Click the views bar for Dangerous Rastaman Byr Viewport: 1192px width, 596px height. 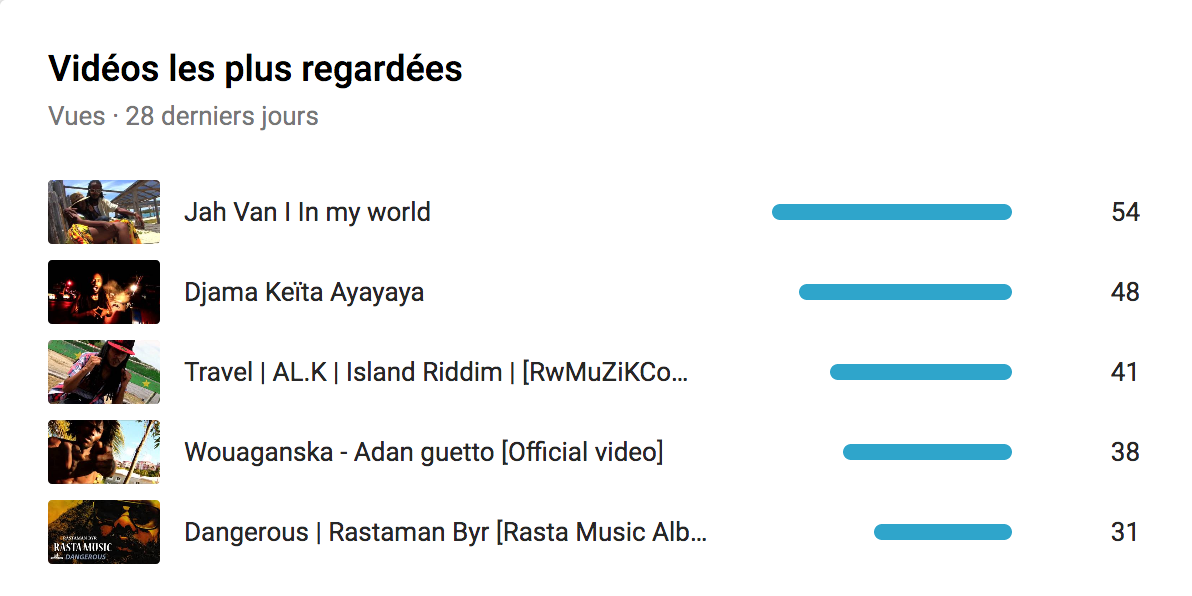(x=942, y=532)
